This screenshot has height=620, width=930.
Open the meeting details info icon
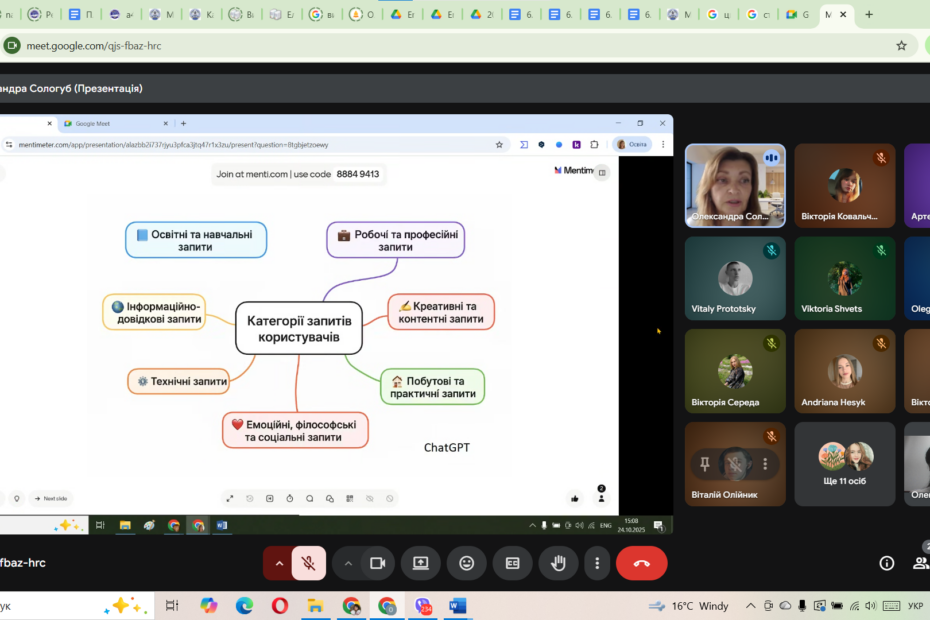886,563
